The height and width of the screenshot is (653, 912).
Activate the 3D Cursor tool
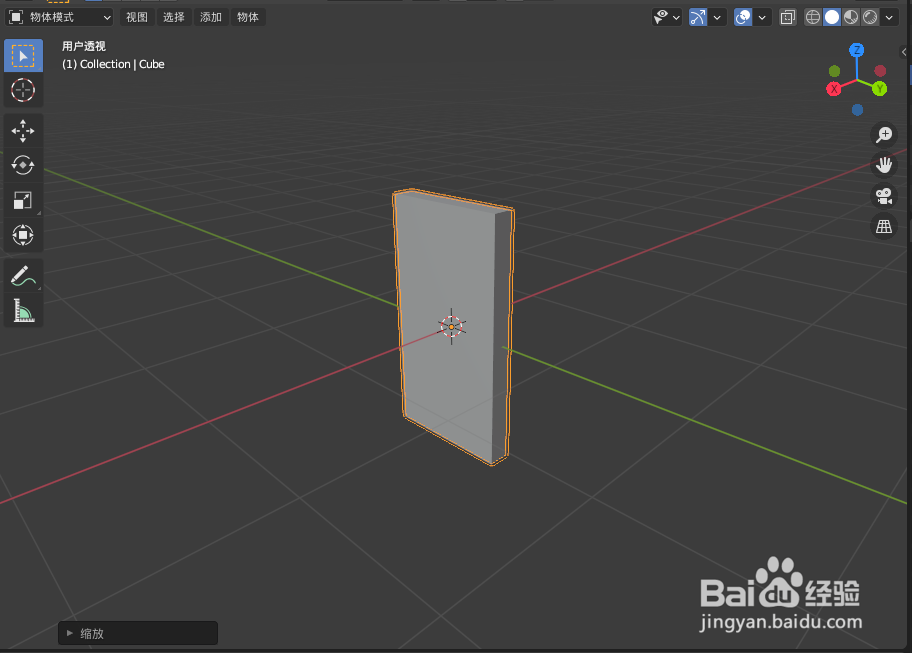point(23,90)
